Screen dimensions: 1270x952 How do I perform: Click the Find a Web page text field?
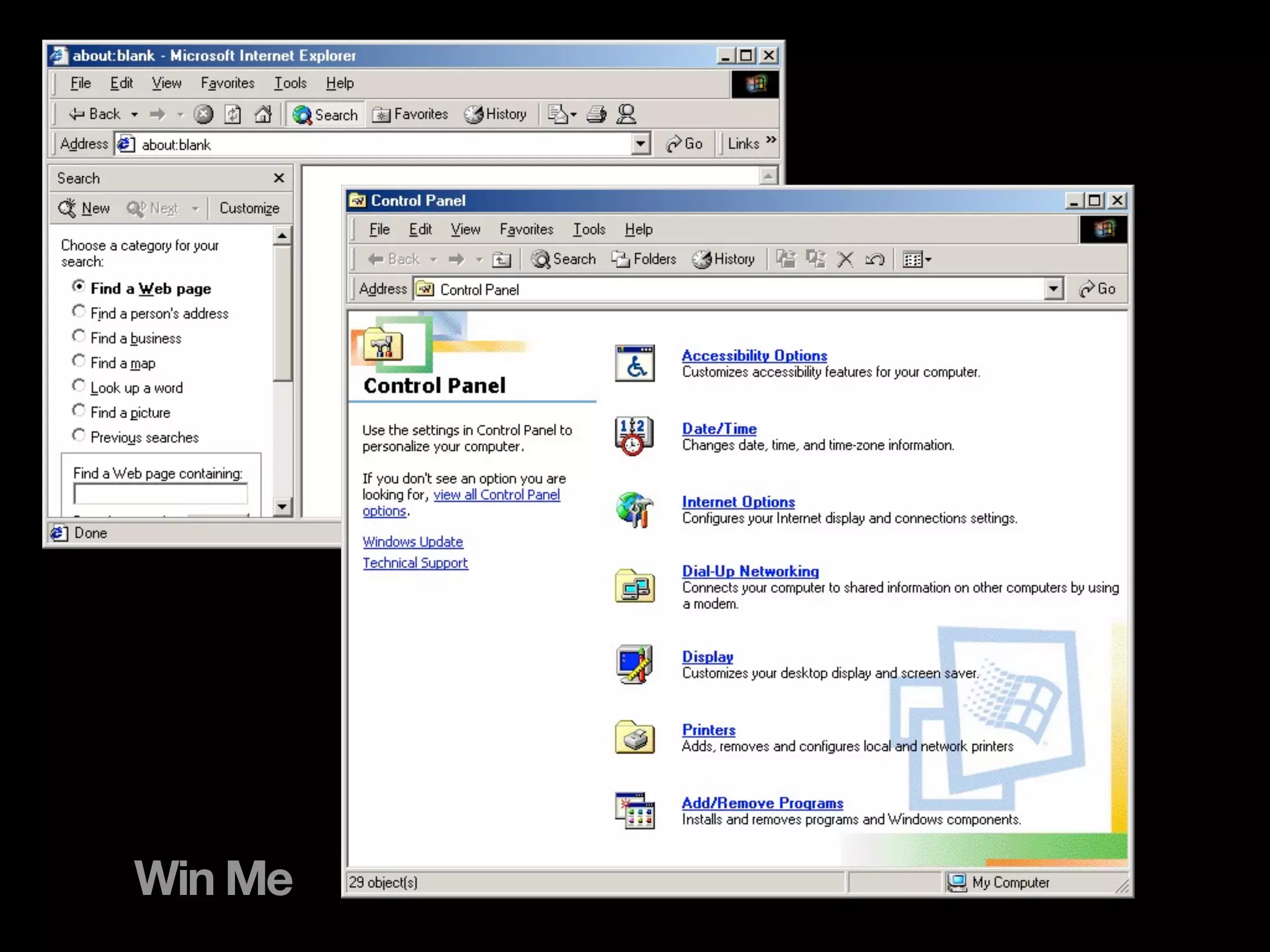click(161, 494)
